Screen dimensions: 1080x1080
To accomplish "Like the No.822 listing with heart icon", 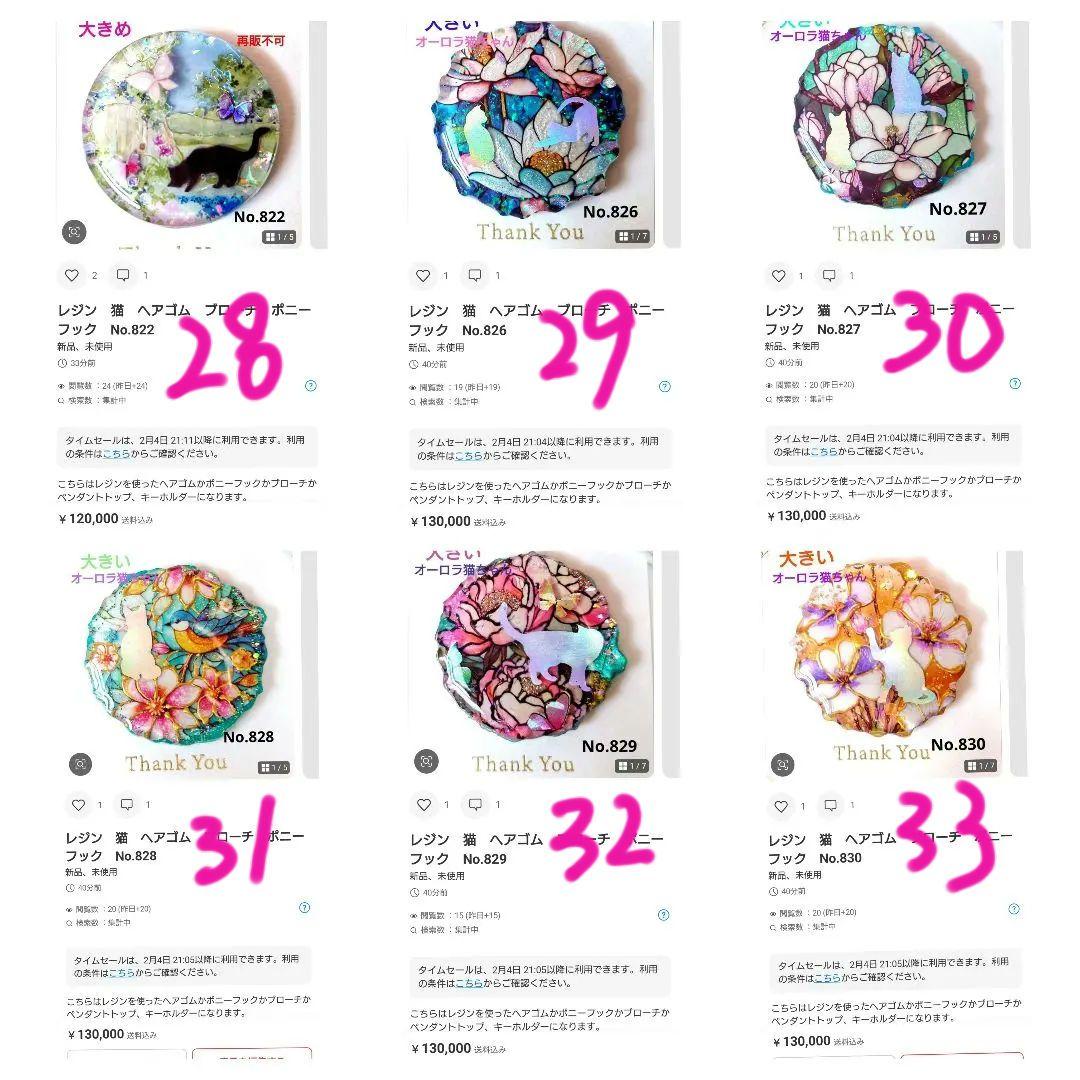I will tap(72, 276).
